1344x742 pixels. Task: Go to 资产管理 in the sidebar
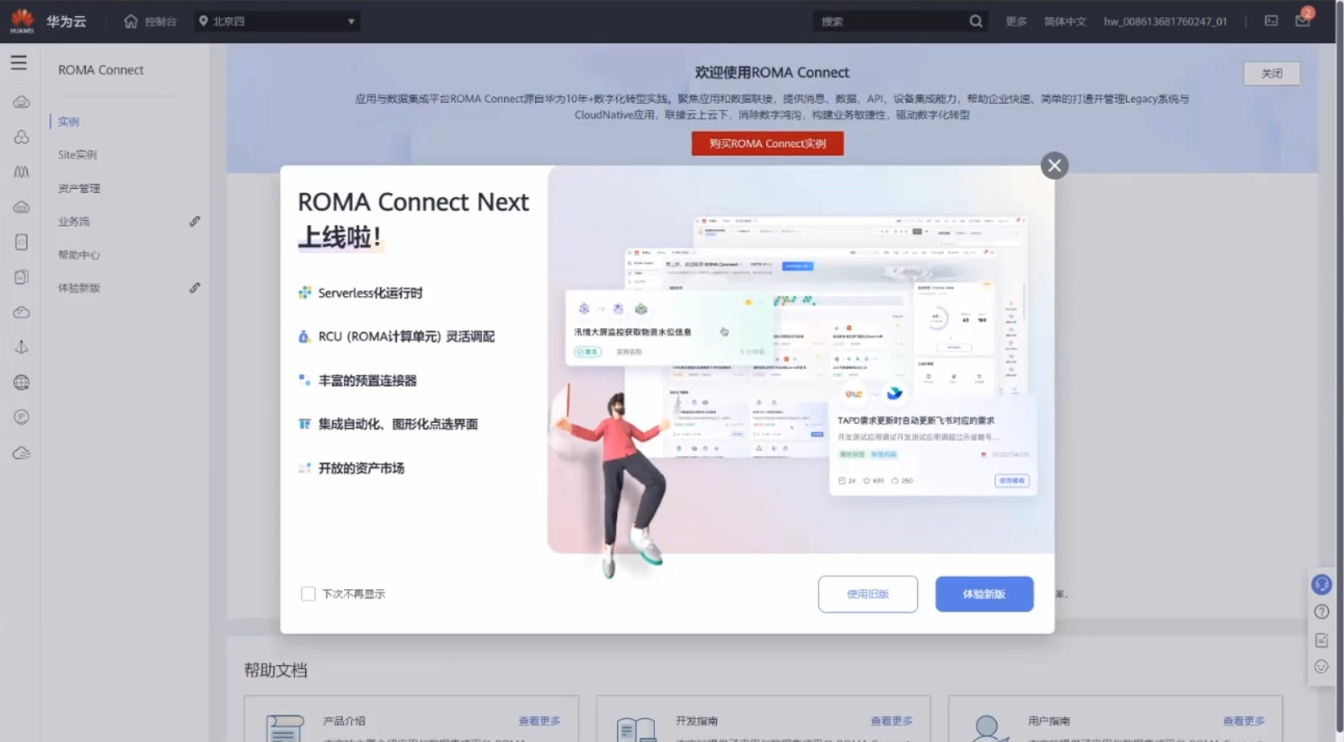[79, 188]
